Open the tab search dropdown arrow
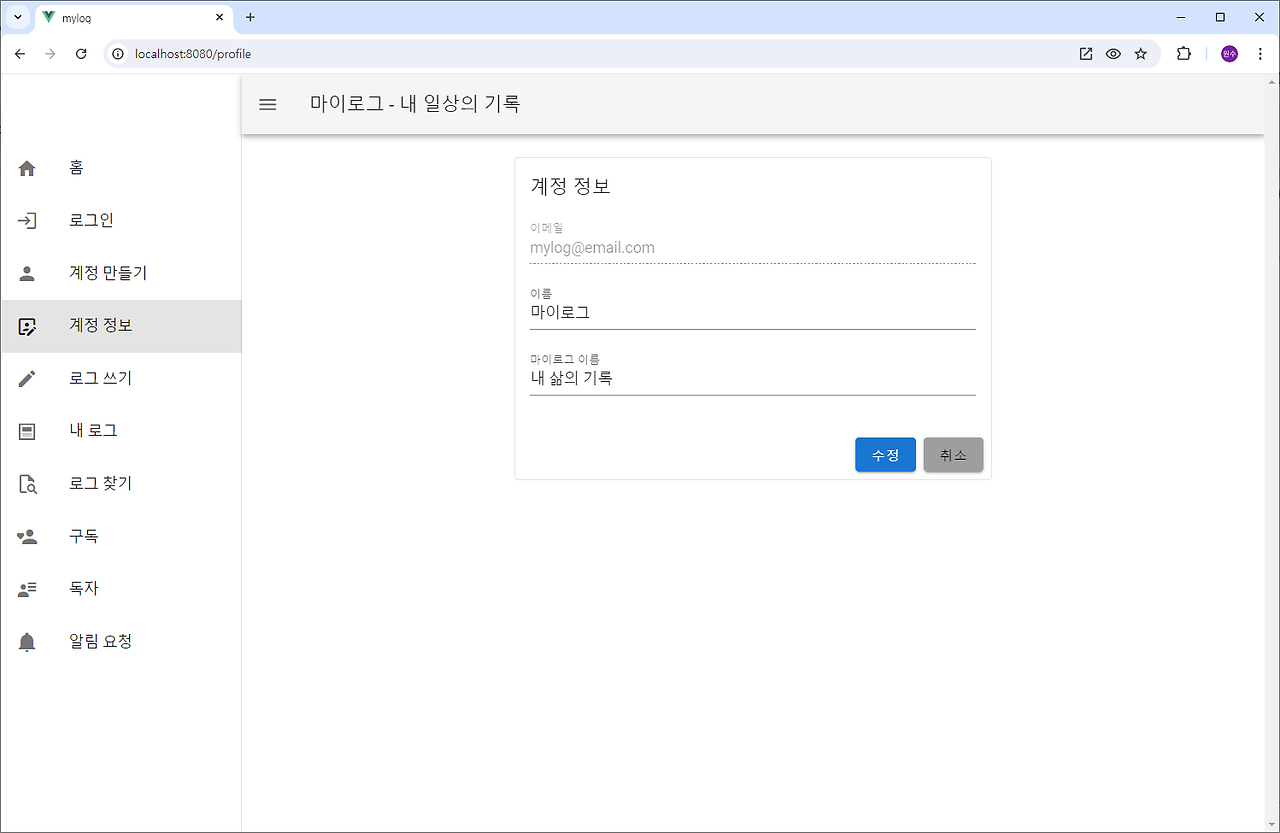 coord(17,17)
